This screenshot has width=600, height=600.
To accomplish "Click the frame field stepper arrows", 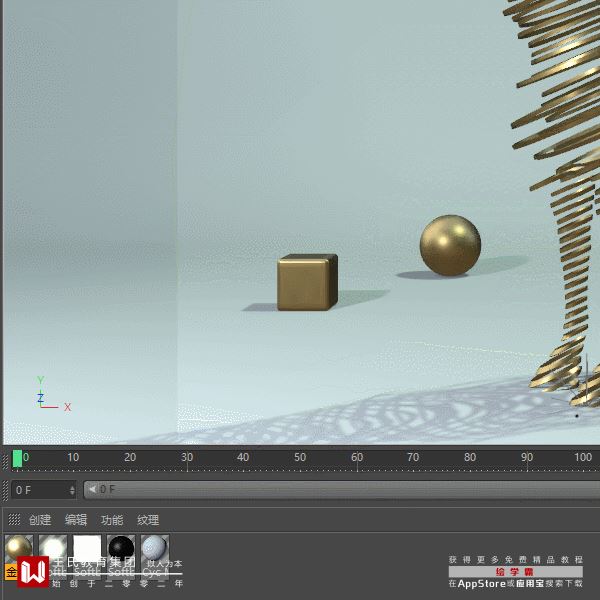I will point(72,490).
